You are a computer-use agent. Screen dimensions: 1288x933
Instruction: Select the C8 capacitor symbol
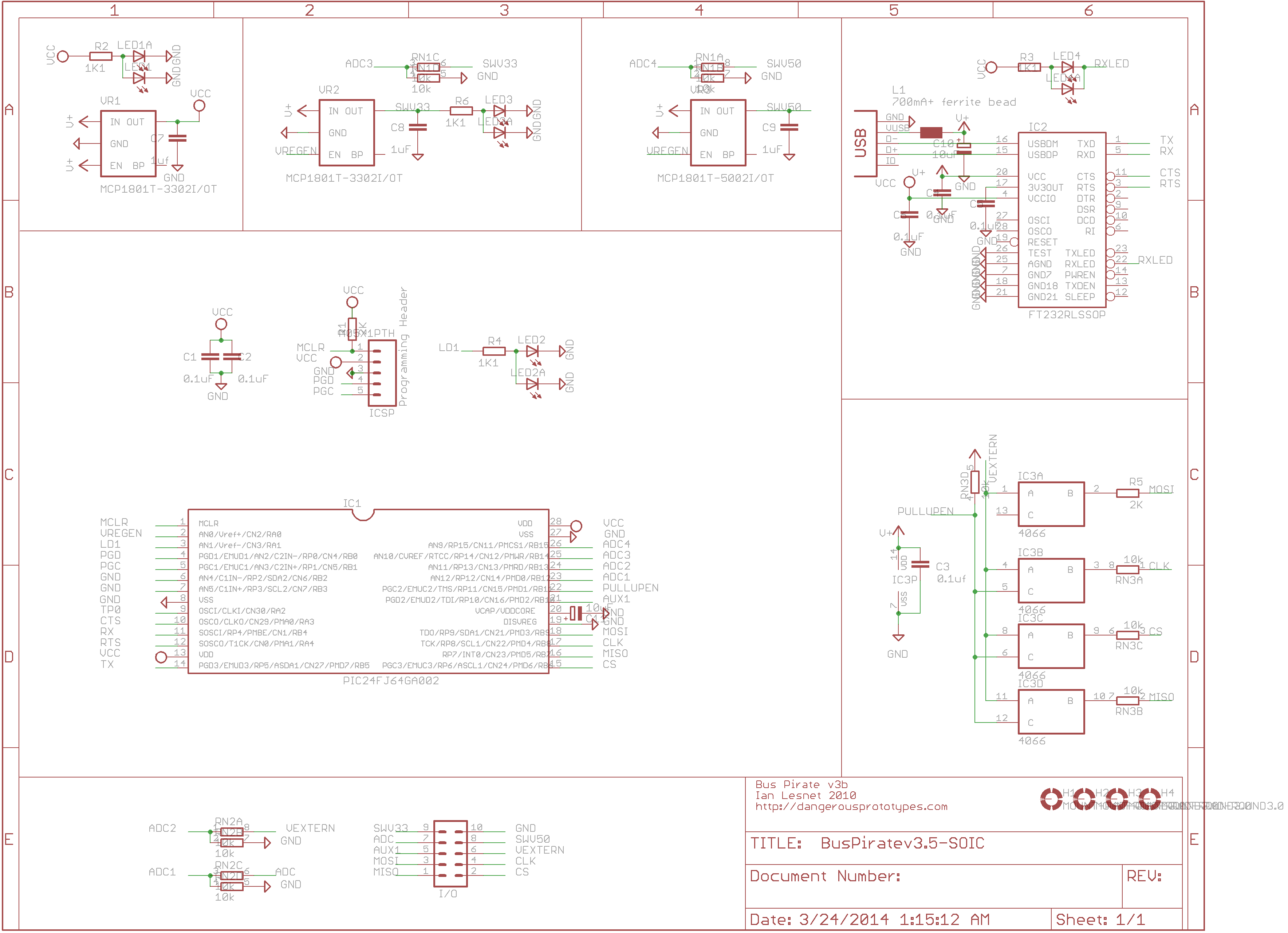[x=418, y=127]
